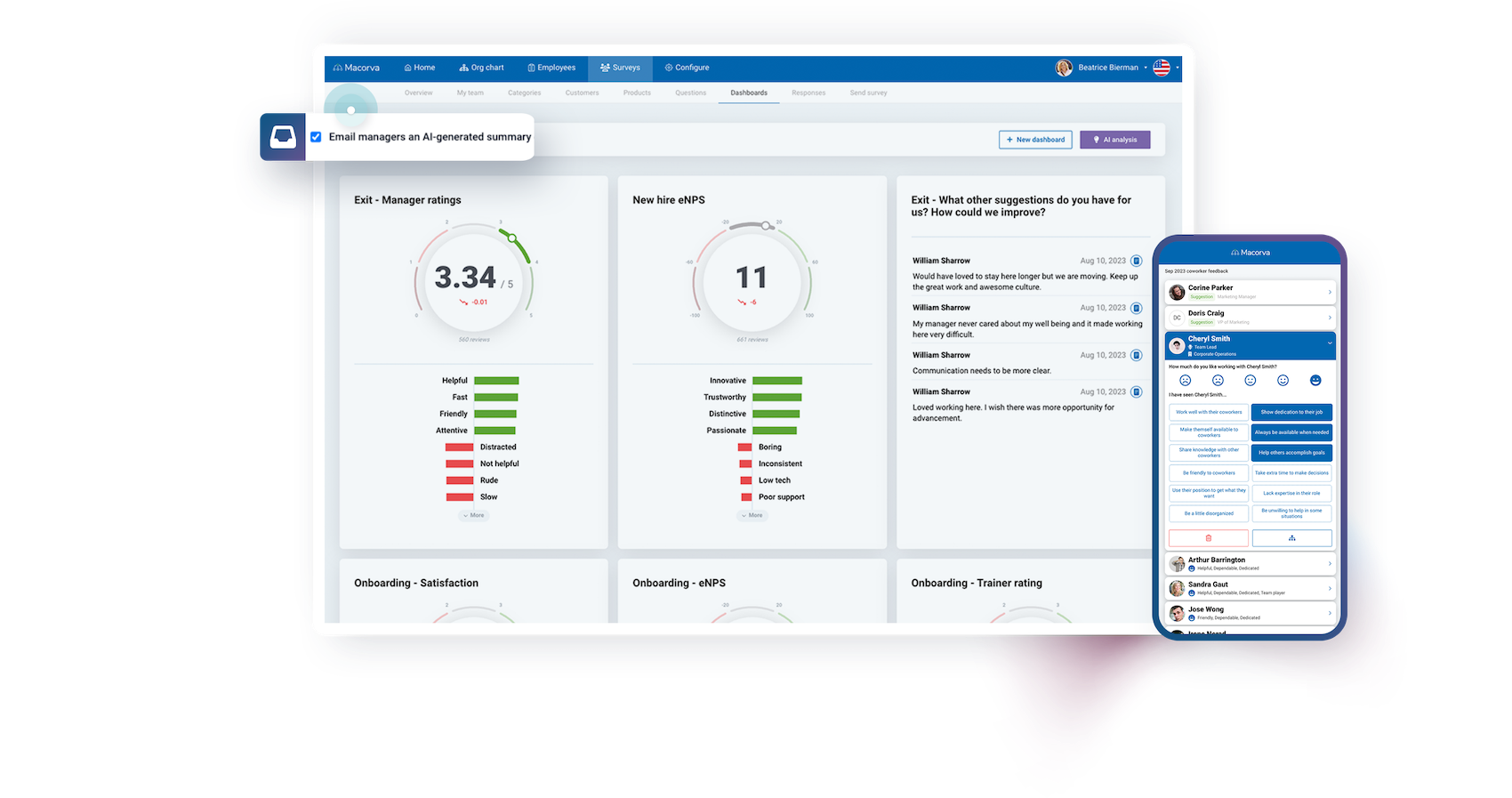
Task: Click the DC initials avatar for Doris Craig
Action: click(x=1177, y=318)
